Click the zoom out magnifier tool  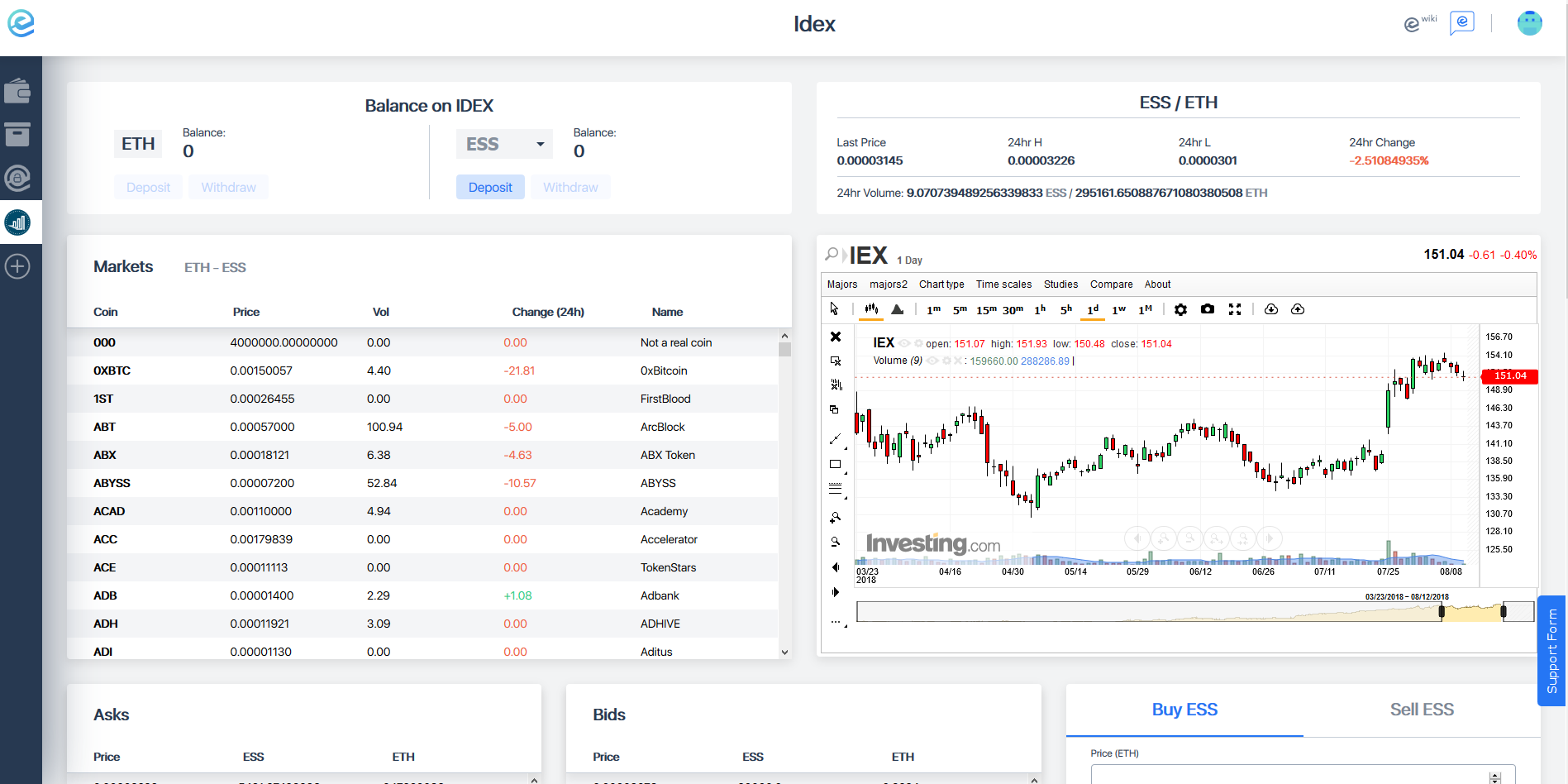[x=836, y=543]
